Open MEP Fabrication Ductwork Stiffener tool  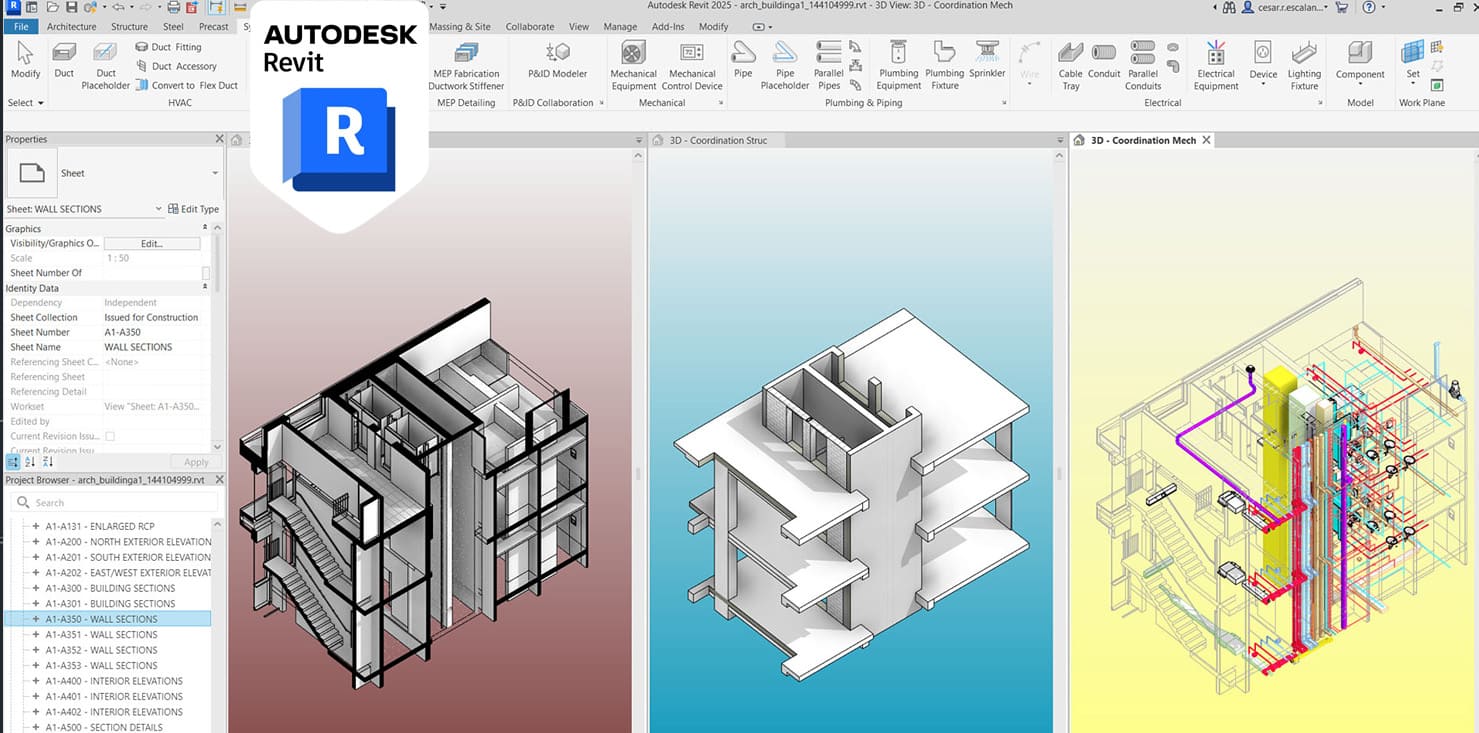tap(466, 66)
